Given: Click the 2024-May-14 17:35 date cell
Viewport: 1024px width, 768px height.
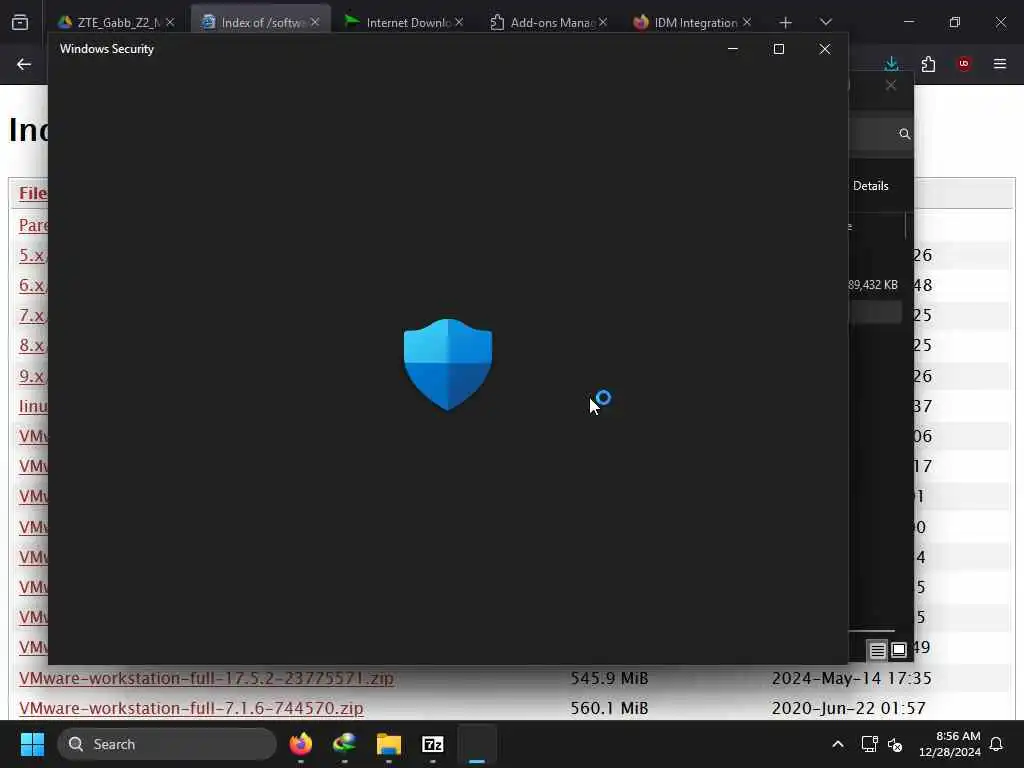Looking at the screenshot, I should (x=852, y=679).
